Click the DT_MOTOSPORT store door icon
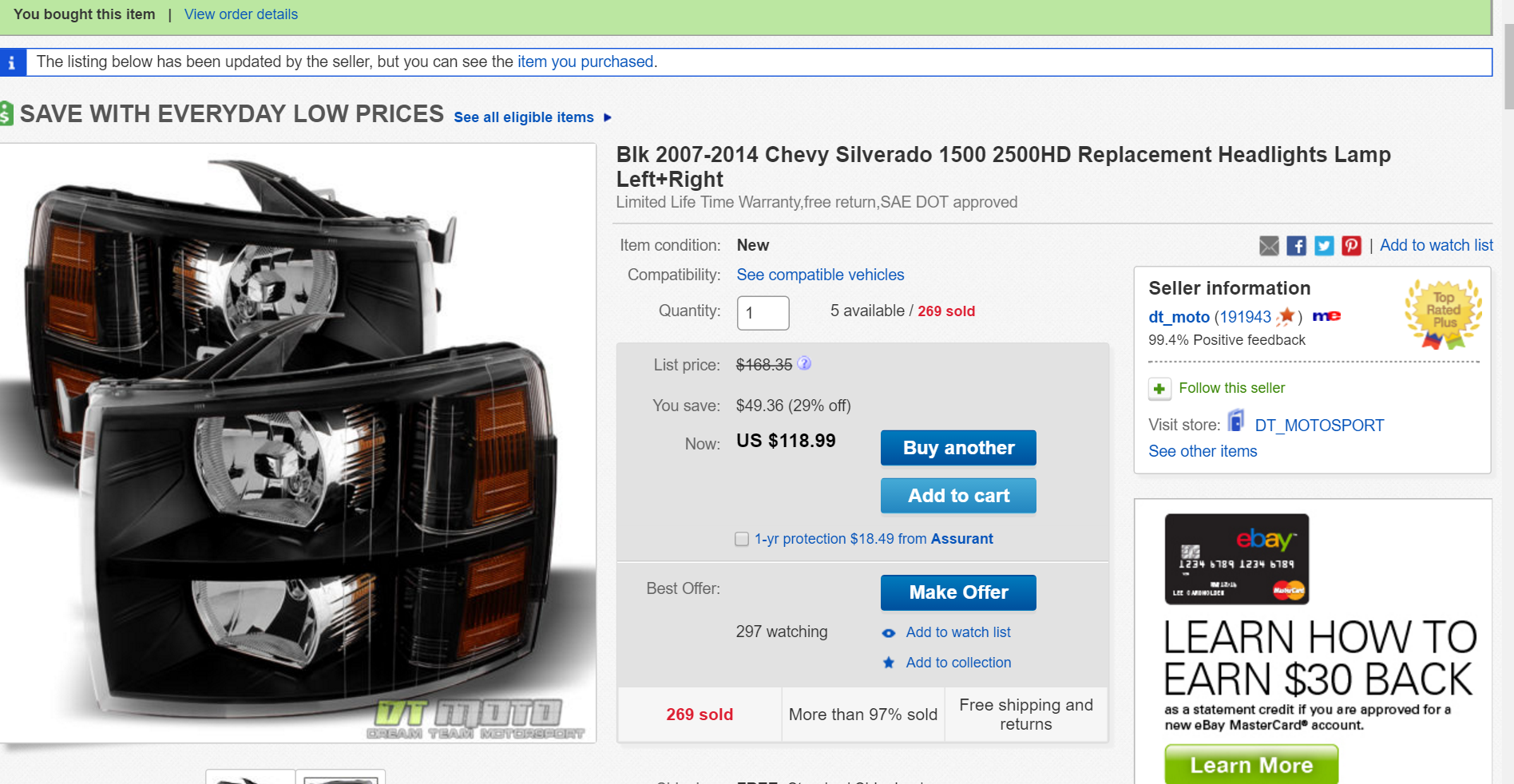Viewport: 1514px width, 784px height. tap(1236, 421)
